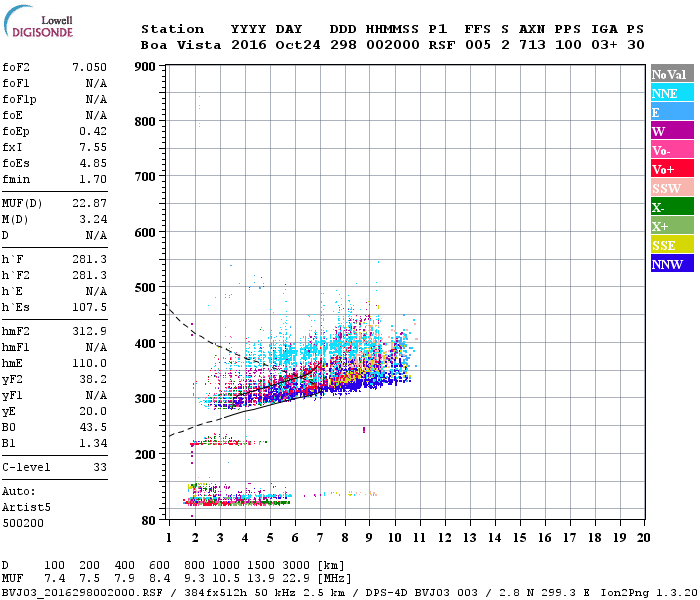Click the M(D) value 3.24
This screenshot has height=600, width=700.
[x=93, y=220]
